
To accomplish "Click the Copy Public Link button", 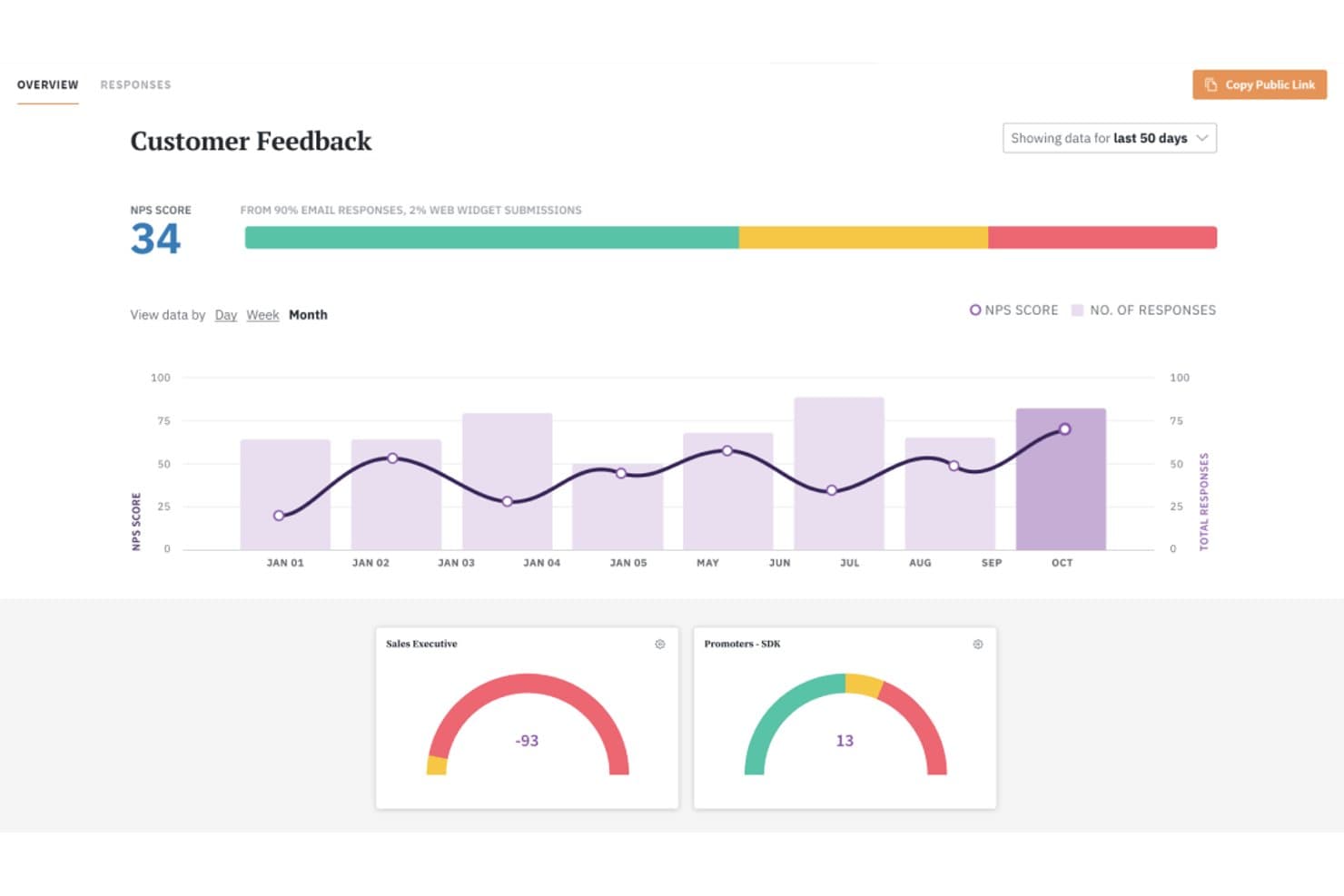I will click(x=1260, y=84).
